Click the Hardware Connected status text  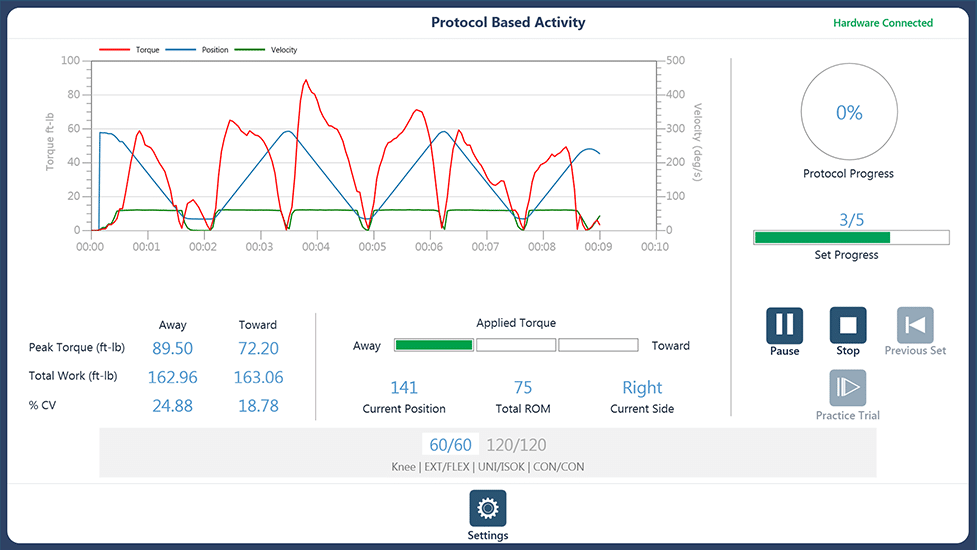click(x=882, y=23)
